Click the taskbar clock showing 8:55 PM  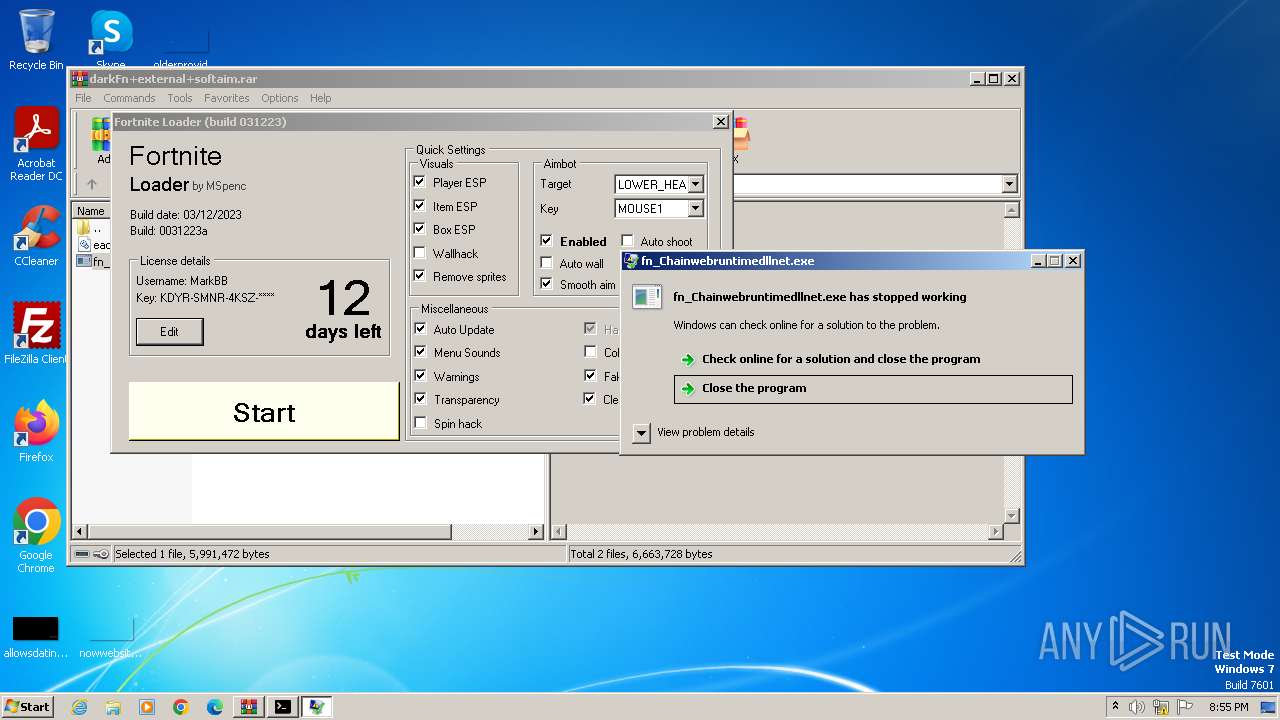(x=1228, y=707)
